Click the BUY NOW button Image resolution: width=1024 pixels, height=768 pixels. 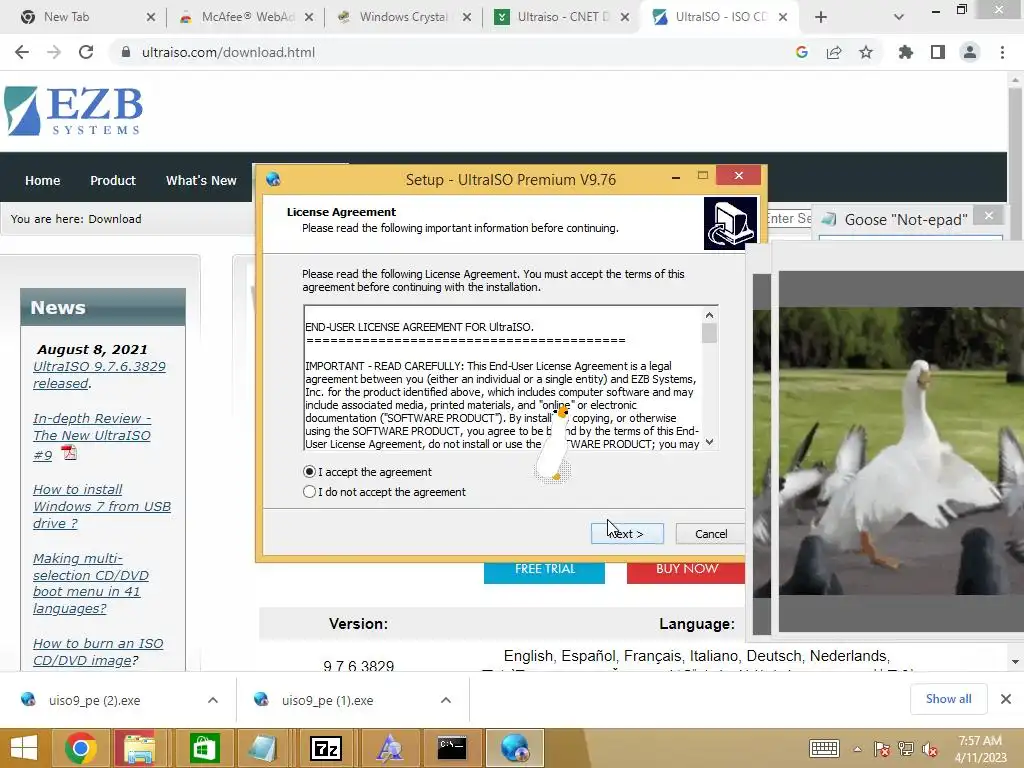point(686,569)
